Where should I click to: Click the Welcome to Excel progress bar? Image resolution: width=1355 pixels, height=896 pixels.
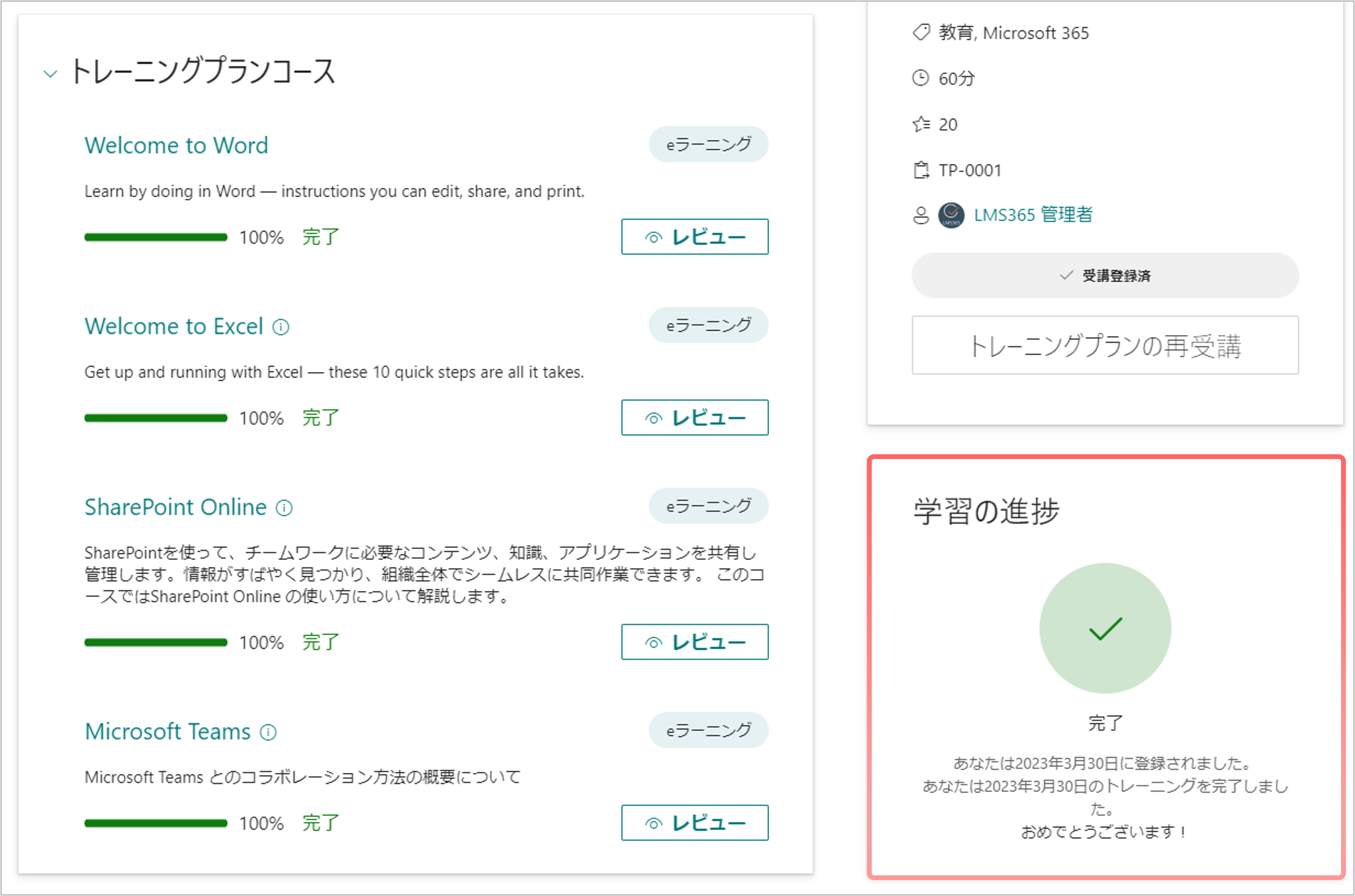coord(155,418)
